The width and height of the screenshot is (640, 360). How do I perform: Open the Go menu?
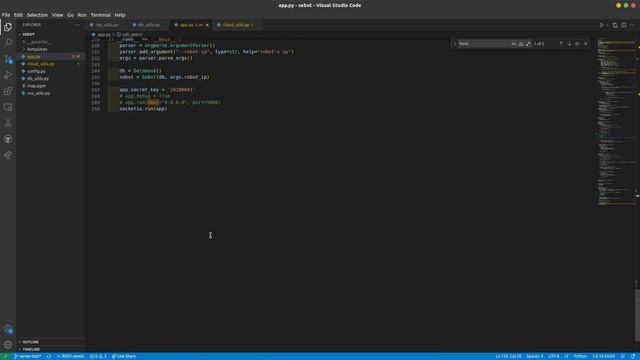70,15
